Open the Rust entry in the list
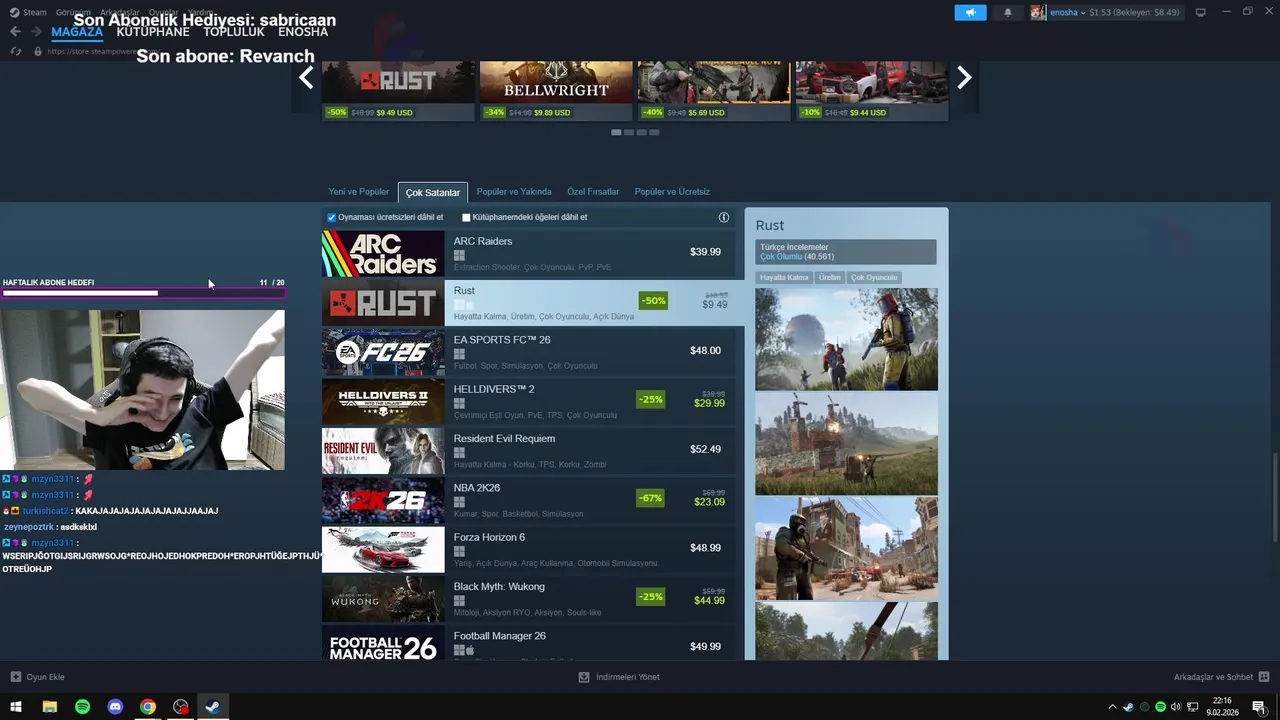This screenshot has width=1280, height=720. (x=533, y=302)
